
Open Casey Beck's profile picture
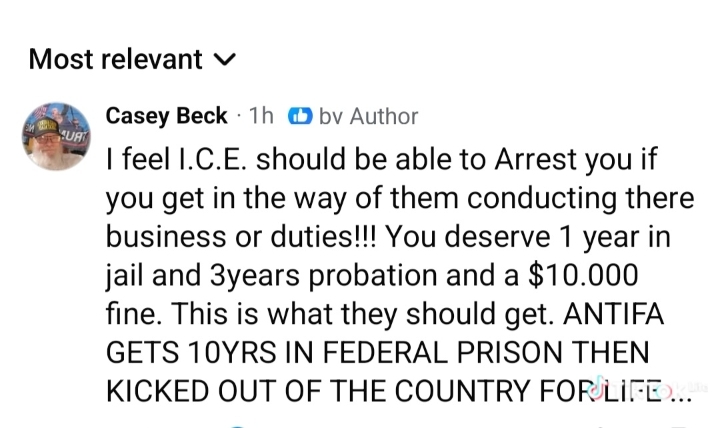[55, 135]
